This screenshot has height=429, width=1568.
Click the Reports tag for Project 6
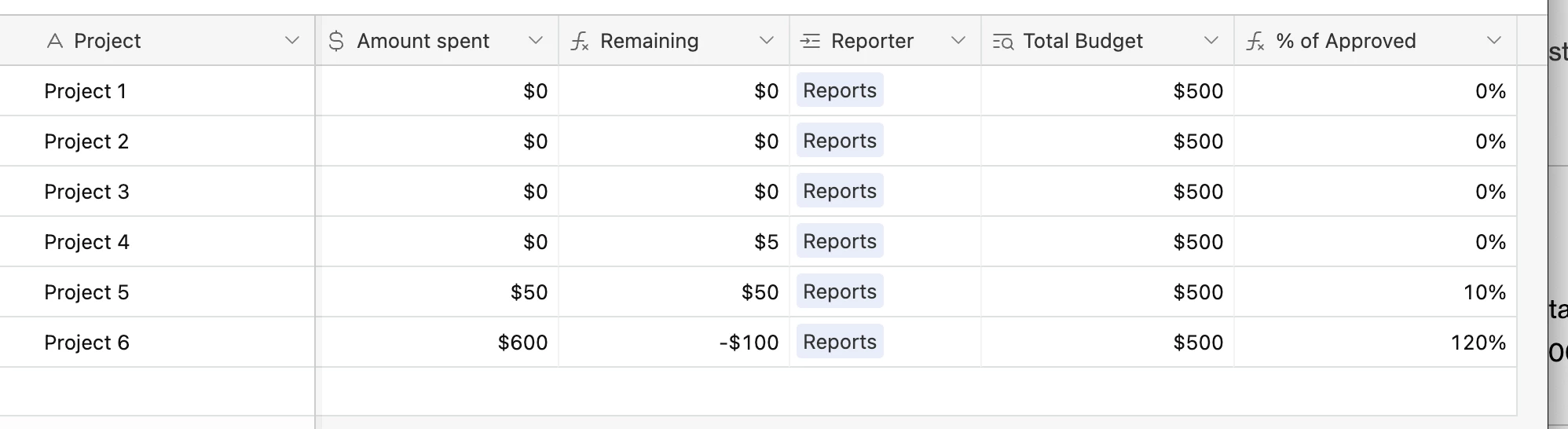pyautogui.click(x=839, y=342)
